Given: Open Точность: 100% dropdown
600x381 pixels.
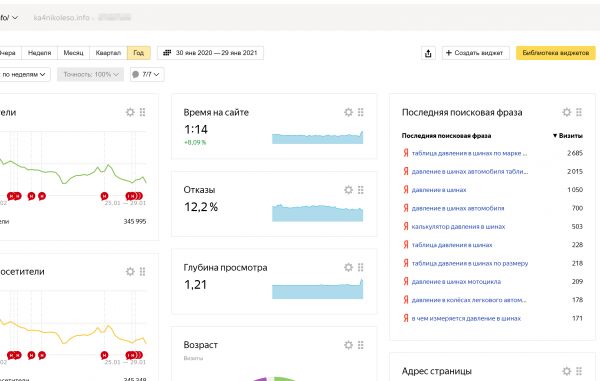Looking at the screenshot, I should click(91, 74).
